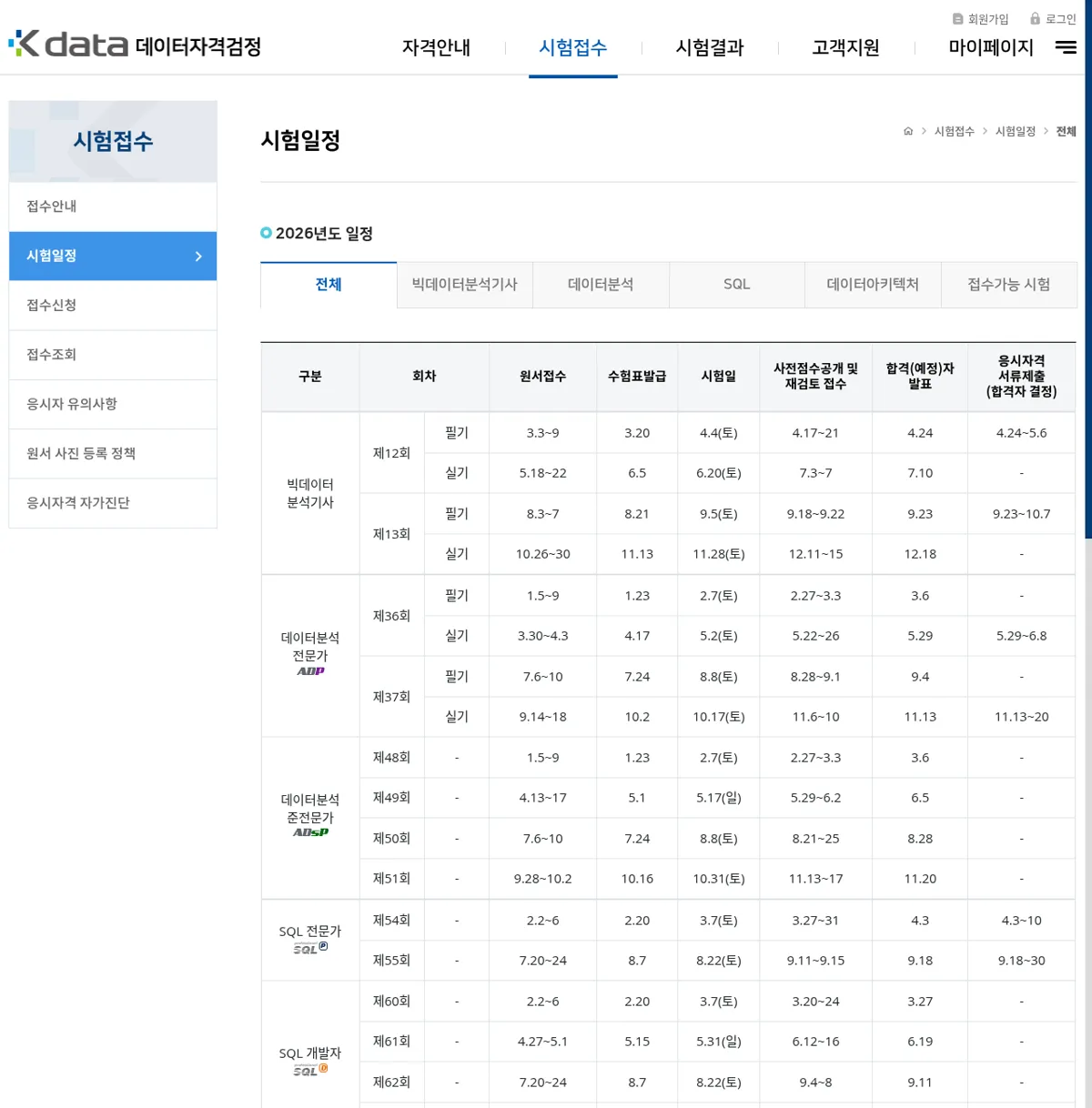
Task: Open 응시자격 자가진단 in the sidebar
Action: 113,503
